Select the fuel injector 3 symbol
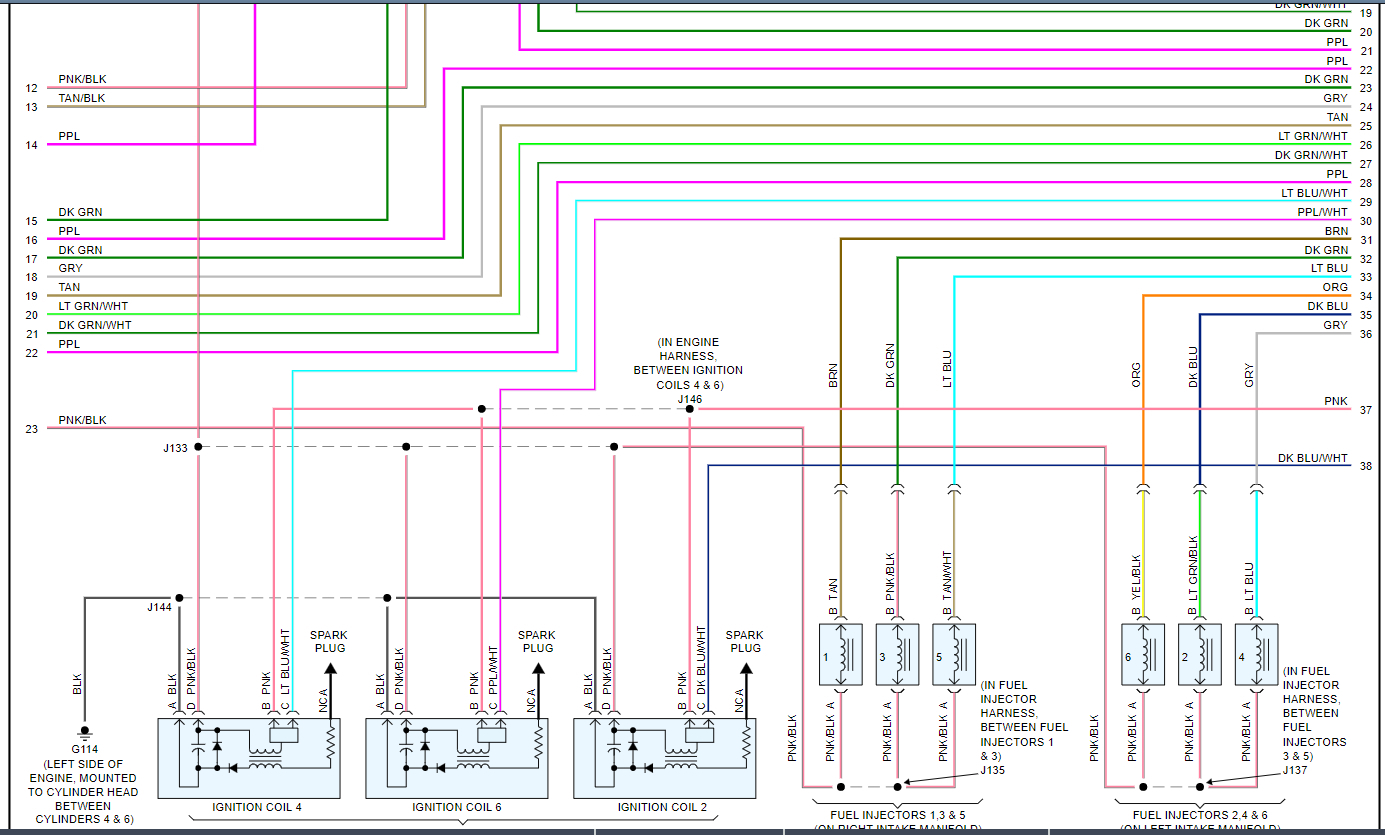 coord(897,655)
